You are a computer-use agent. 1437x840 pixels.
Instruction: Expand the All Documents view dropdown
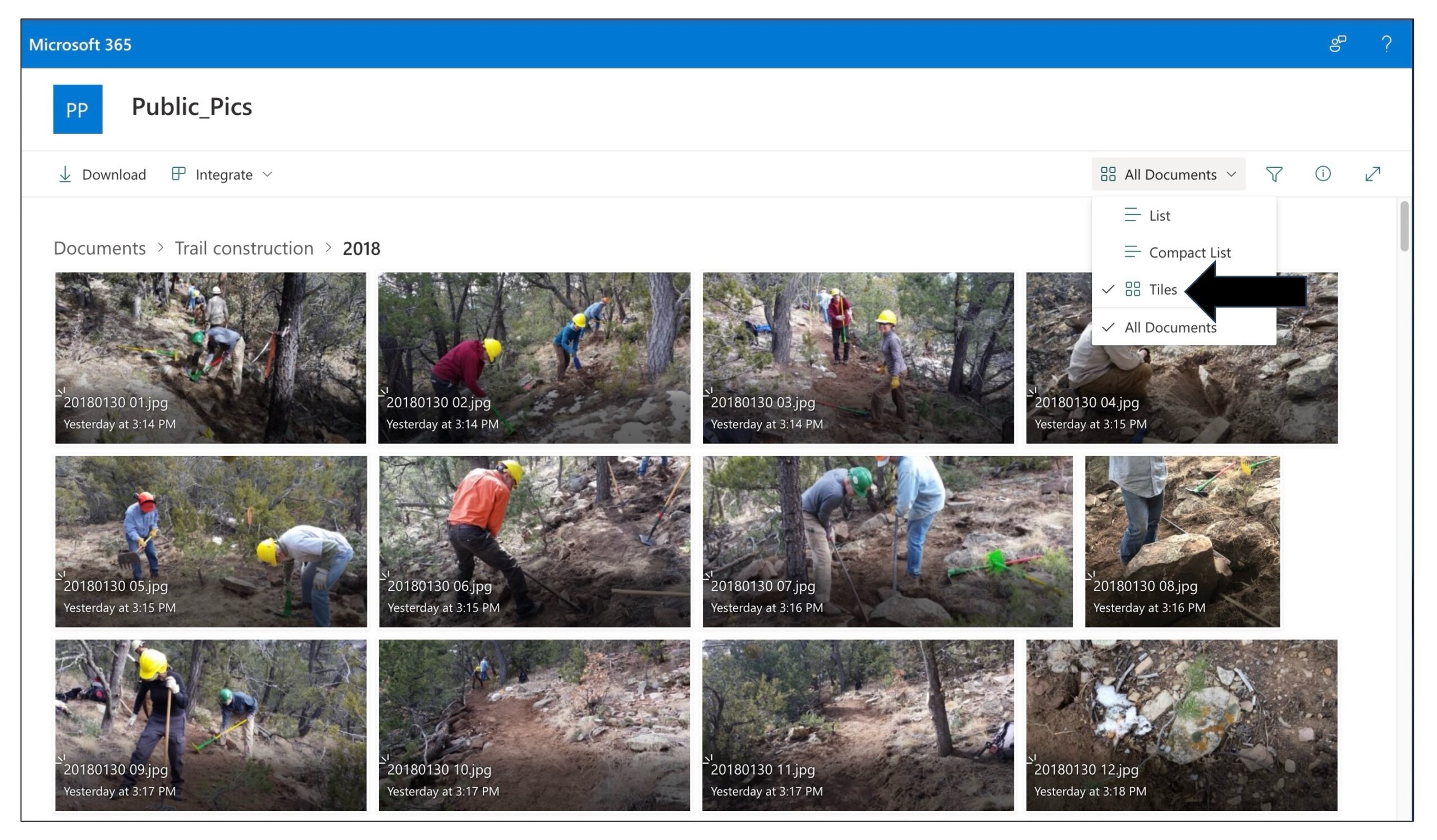pyautogui.click(x=1168, y=175)
